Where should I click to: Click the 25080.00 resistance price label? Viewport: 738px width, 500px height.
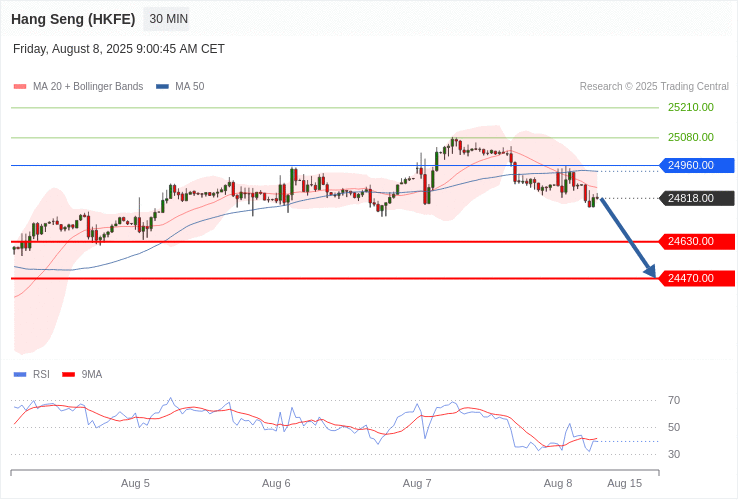[691, 137]
